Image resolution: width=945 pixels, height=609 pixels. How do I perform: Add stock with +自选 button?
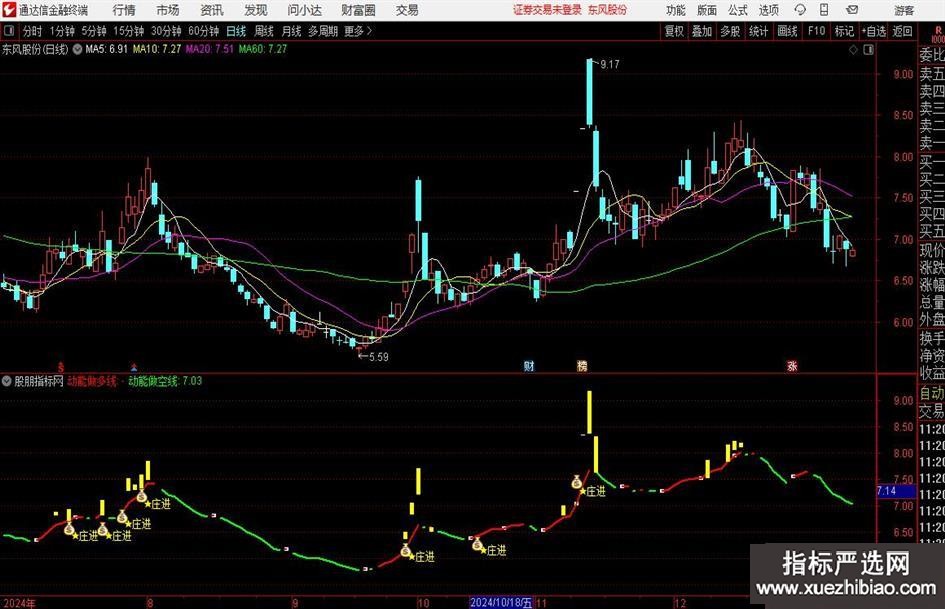873,31
